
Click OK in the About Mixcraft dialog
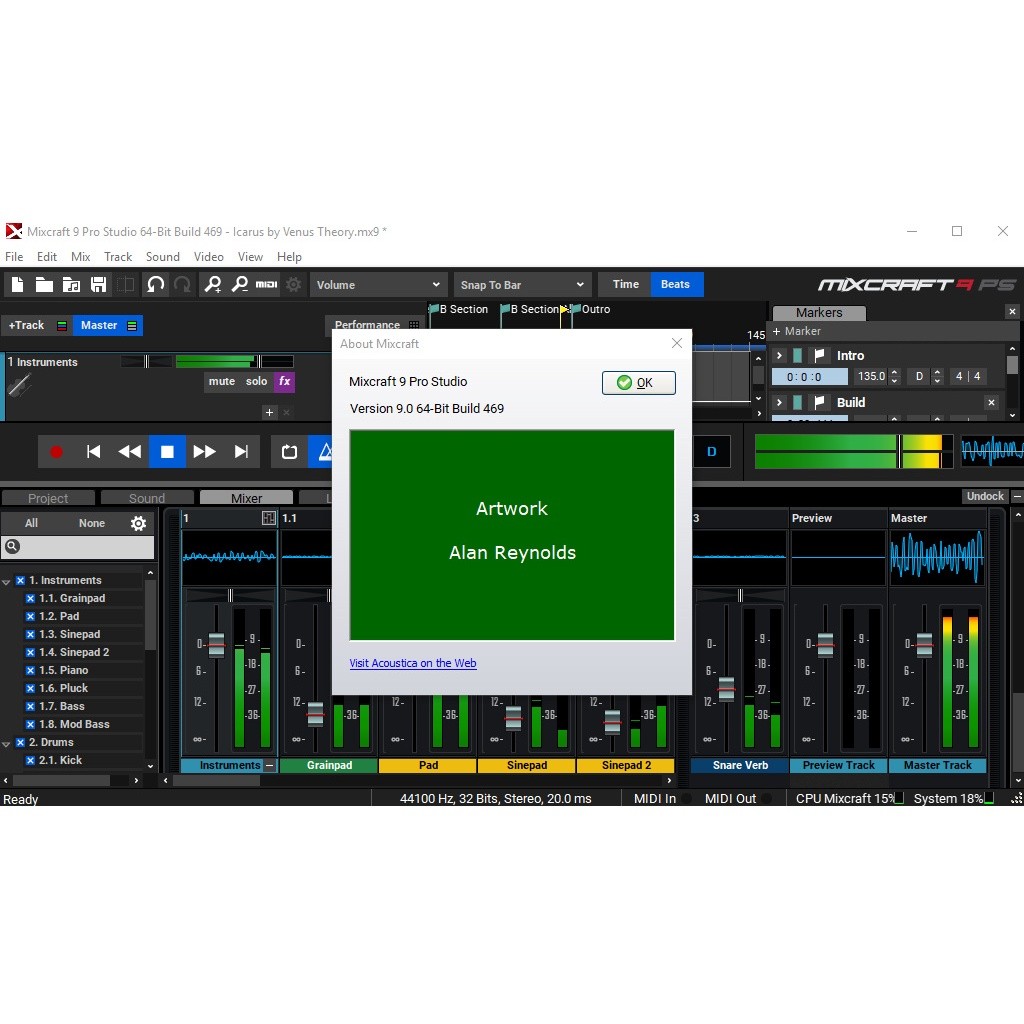click(x=638, y=382)
